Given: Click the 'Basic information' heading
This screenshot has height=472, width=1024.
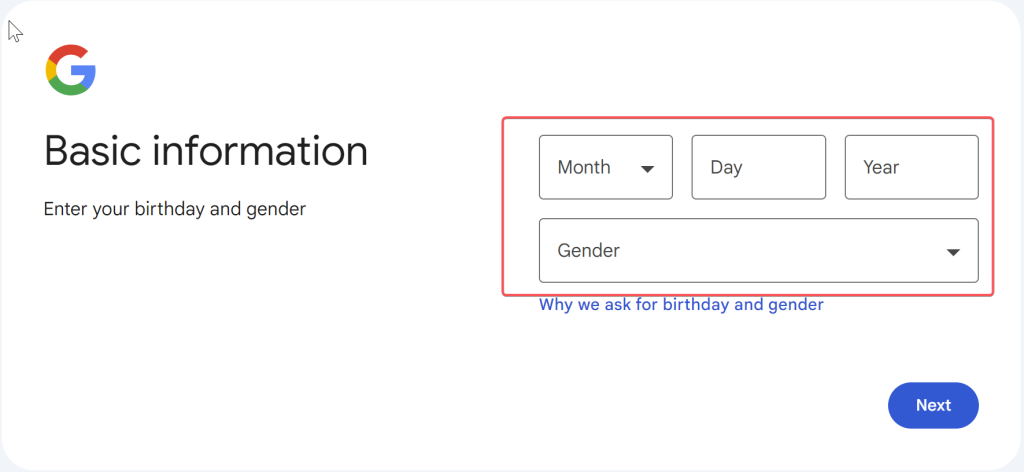Looking at the screenshot, I should [x=206, y=151].
